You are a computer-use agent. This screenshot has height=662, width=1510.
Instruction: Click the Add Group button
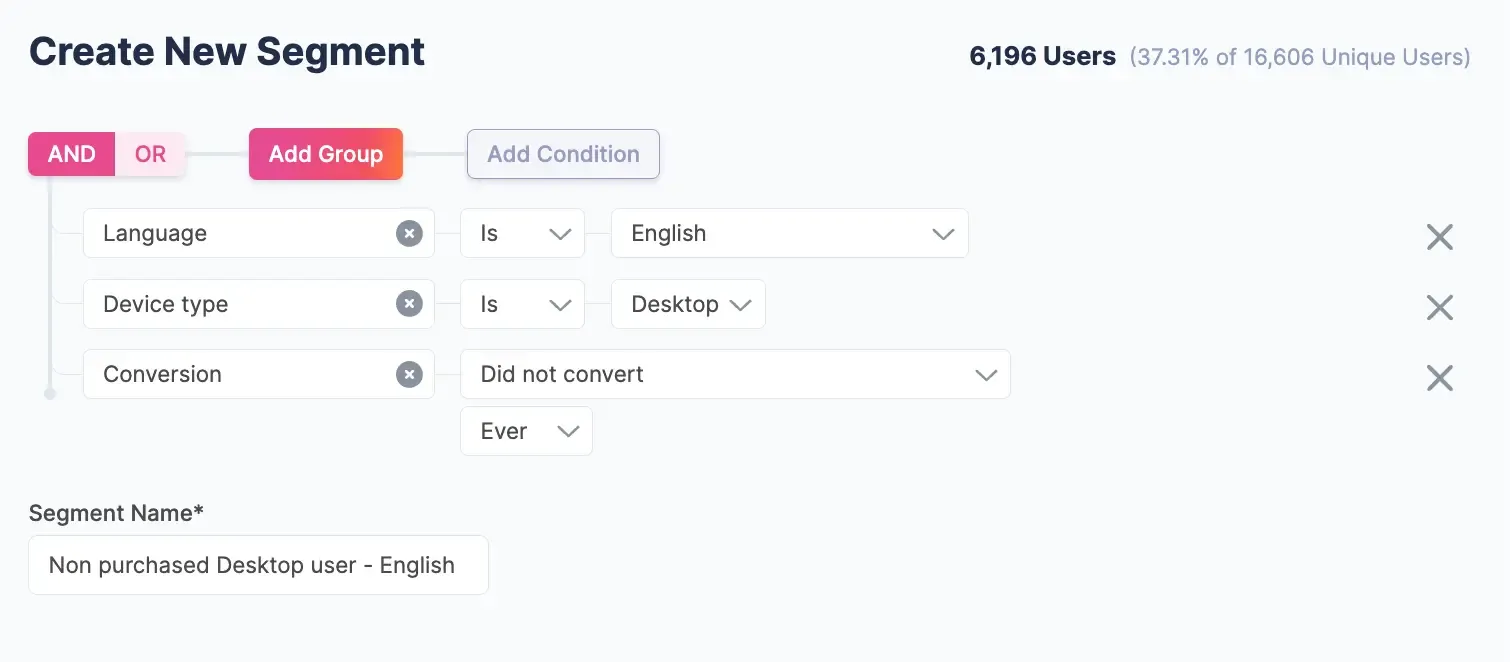[325, 153]
